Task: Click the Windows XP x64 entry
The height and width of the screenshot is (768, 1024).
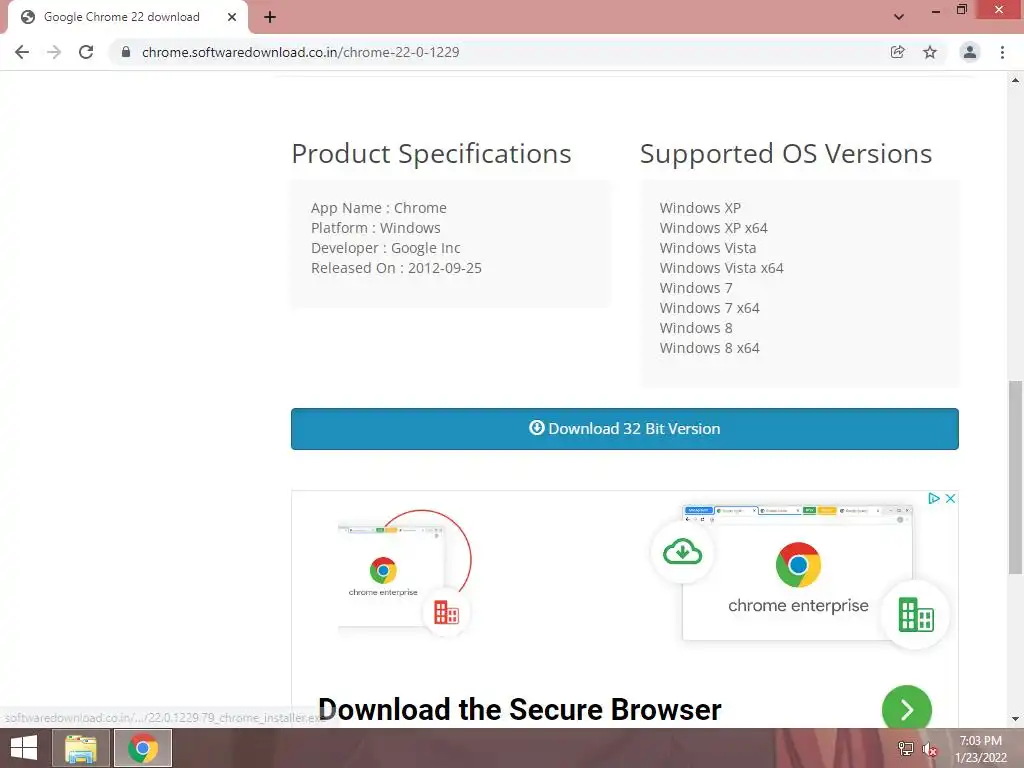Action: pos(713,228)
